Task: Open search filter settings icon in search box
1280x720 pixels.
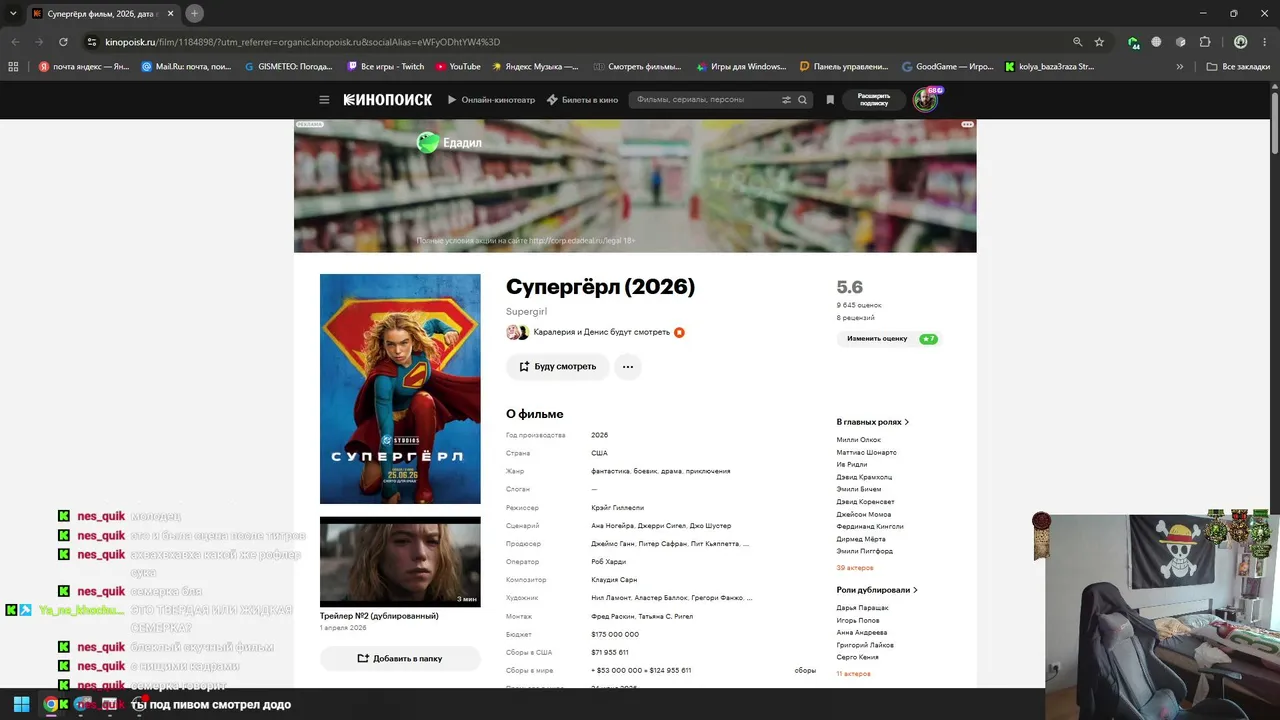Action: click(786, 100)
